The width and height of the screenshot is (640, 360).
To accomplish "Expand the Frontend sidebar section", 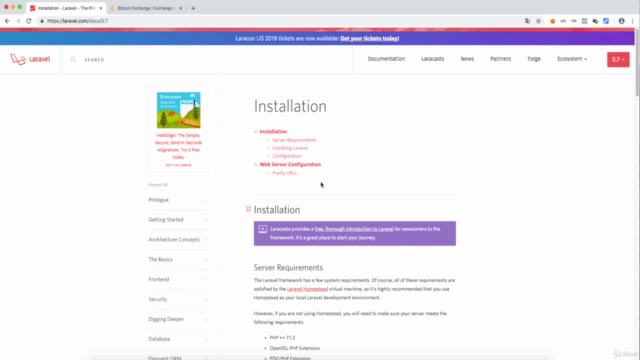I will (178, 279).
